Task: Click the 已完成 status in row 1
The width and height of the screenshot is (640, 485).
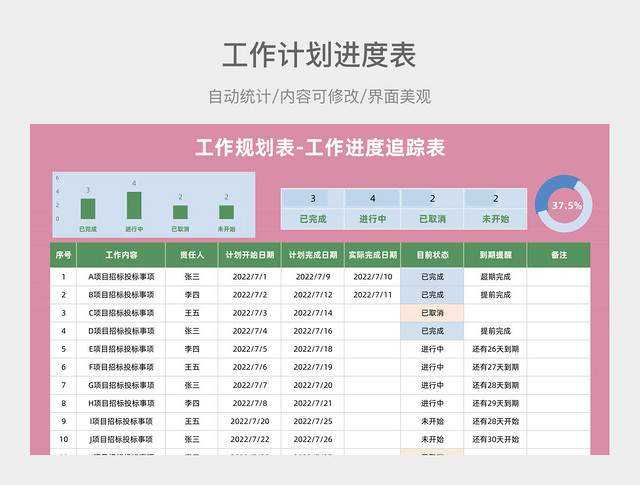Action: click(x=432, y=277)
